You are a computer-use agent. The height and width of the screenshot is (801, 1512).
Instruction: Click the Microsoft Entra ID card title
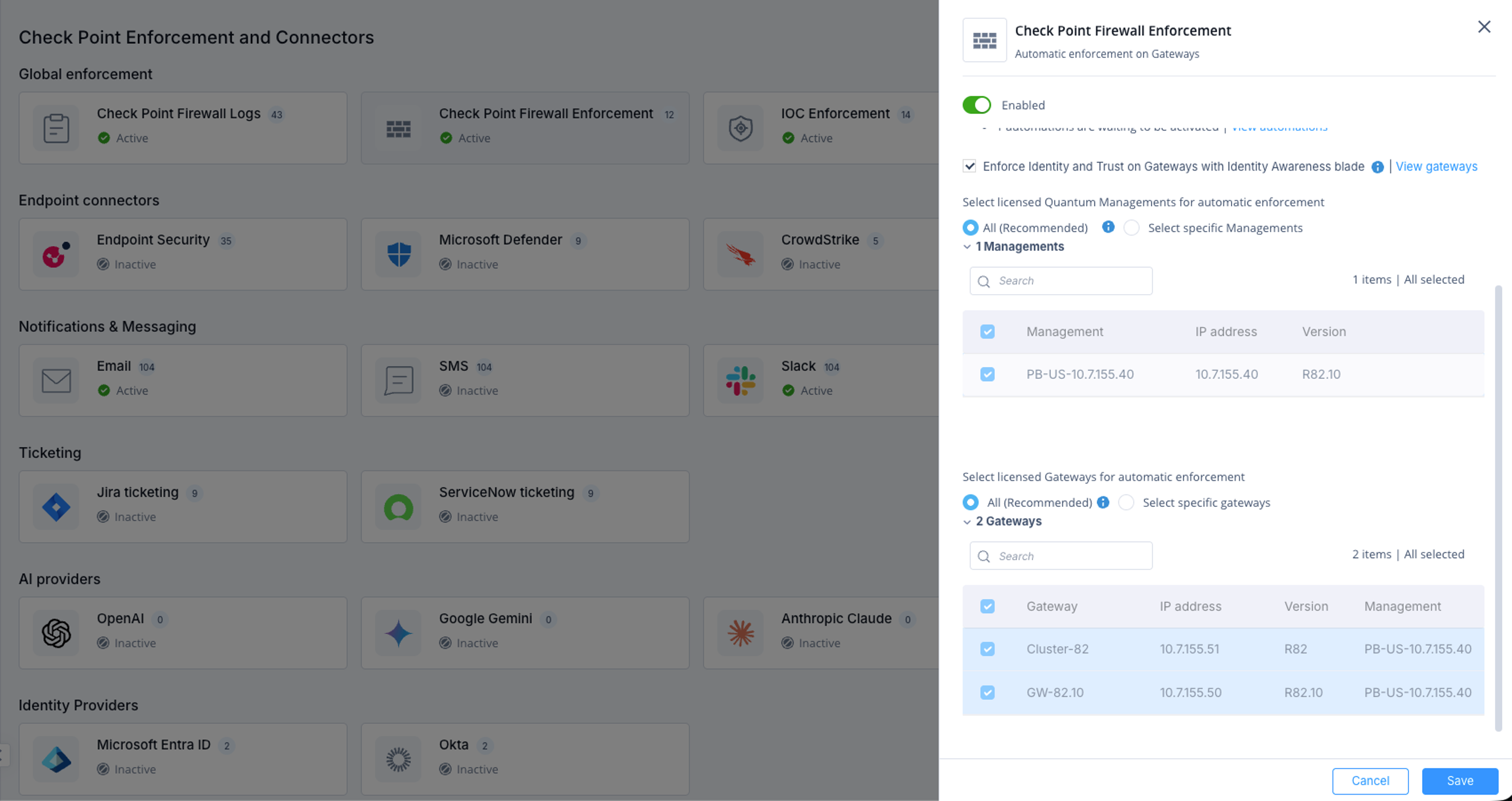[154, 744]
